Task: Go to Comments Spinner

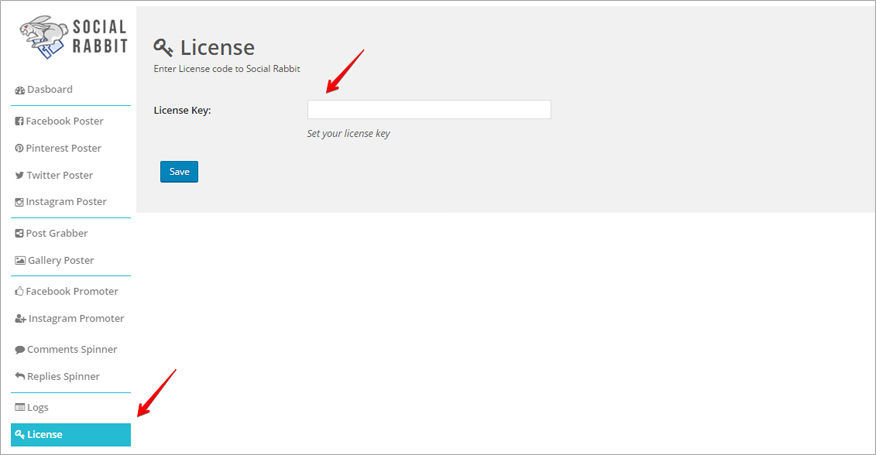Action: click(x=70, y=349)
